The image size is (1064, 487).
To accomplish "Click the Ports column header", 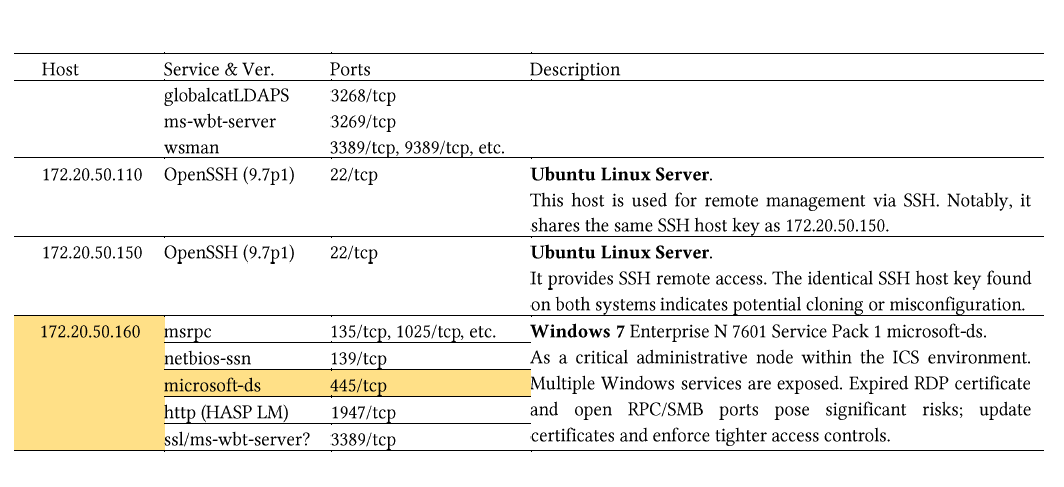I will 350,69.
